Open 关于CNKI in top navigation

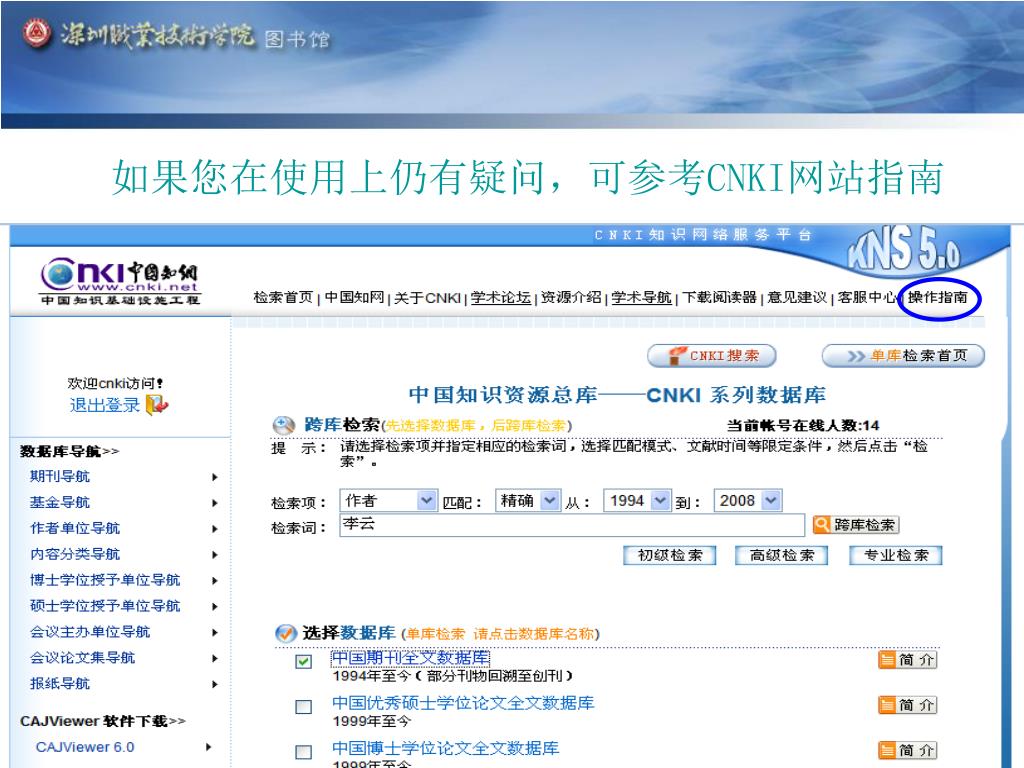427,298
